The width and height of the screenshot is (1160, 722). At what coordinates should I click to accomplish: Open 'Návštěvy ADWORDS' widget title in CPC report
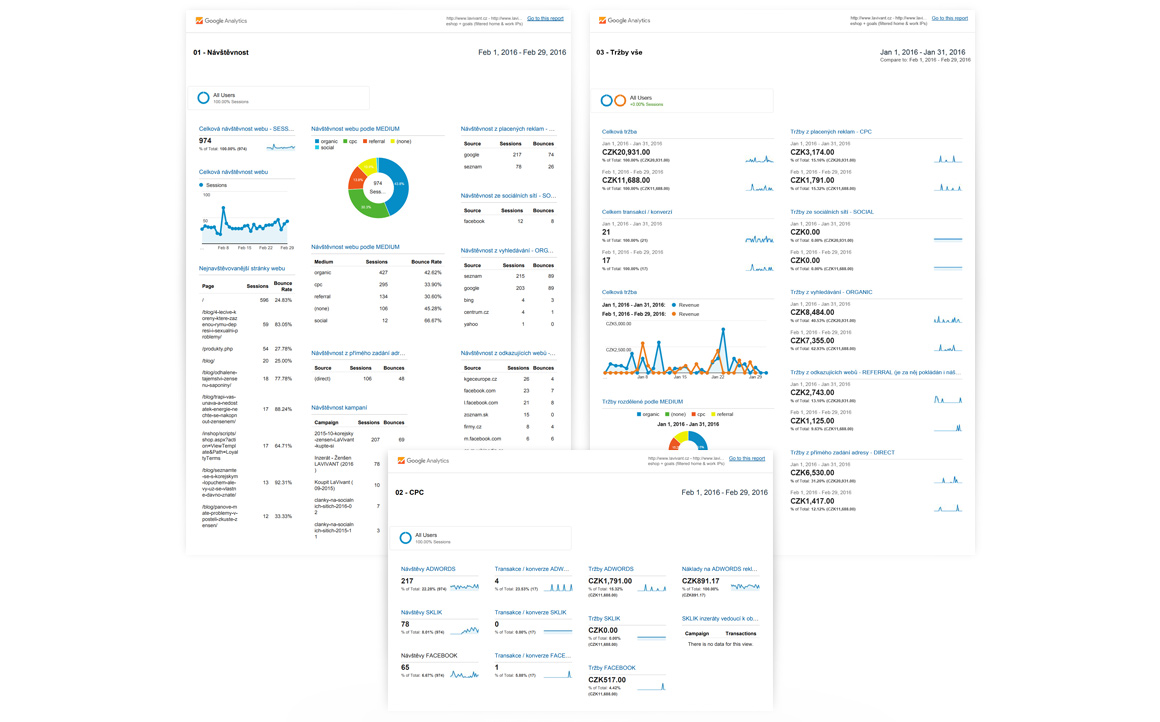click(x=428, y=570)
